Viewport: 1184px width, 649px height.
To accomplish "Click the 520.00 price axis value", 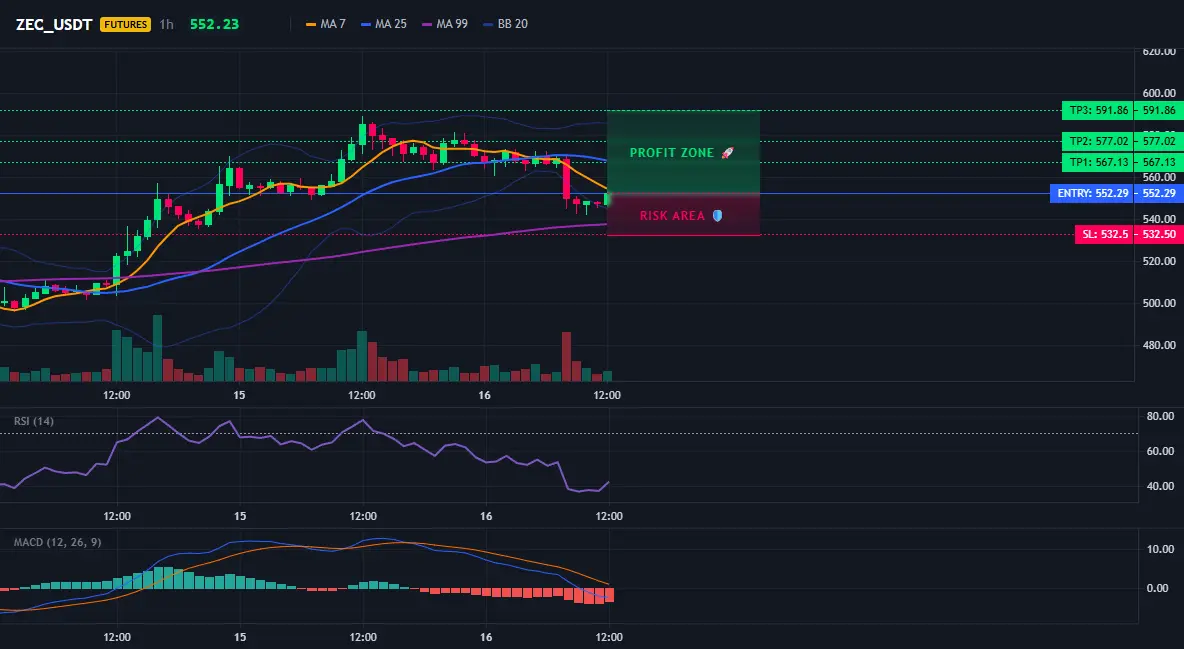I will 1159,261.
